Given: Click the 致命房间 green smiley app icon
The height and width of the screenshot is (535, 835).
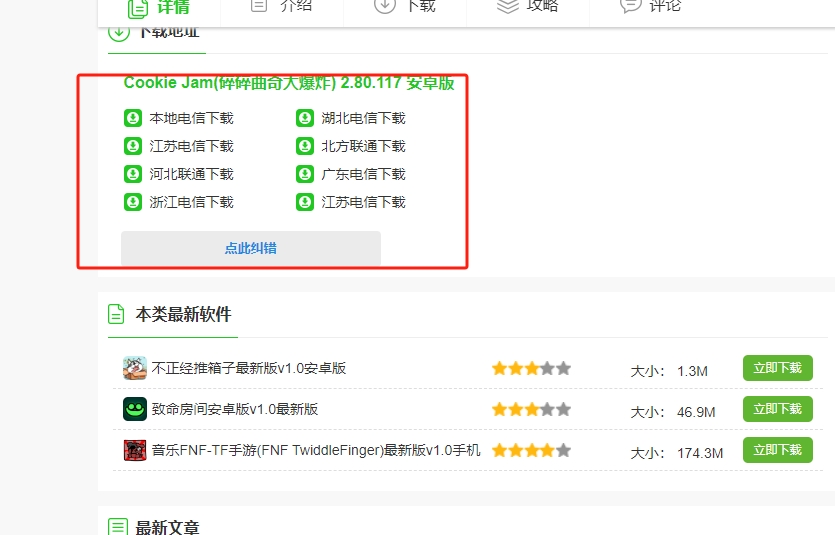Looking at the screenshot, I should [135, 409].
